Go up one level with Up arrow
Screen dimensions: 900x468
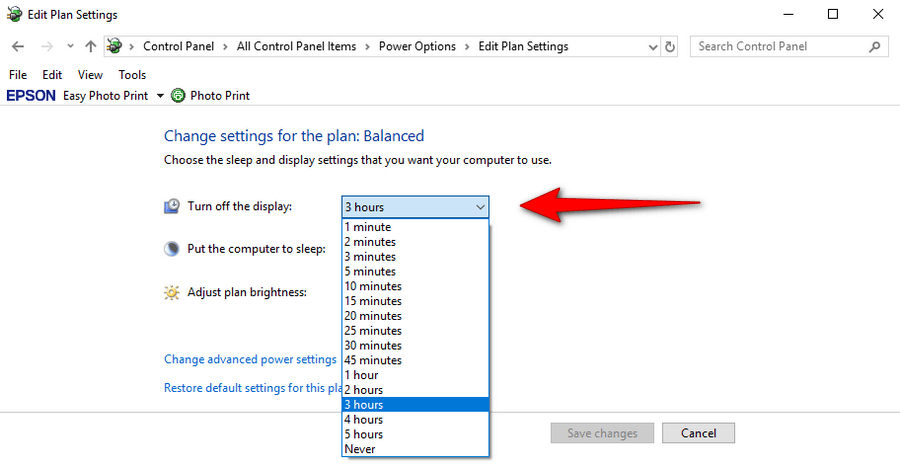point(90,47)
